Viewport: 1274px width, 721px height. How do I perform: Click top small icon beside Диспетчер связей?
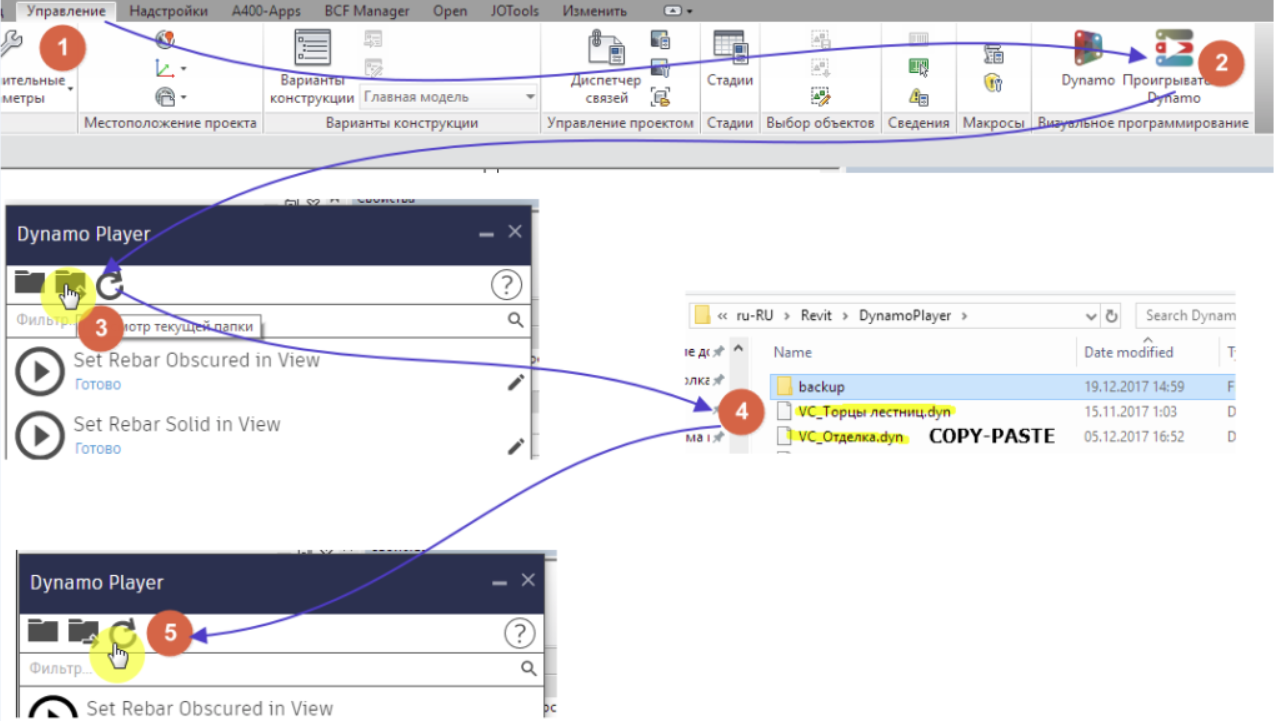[x=660, y=40]
